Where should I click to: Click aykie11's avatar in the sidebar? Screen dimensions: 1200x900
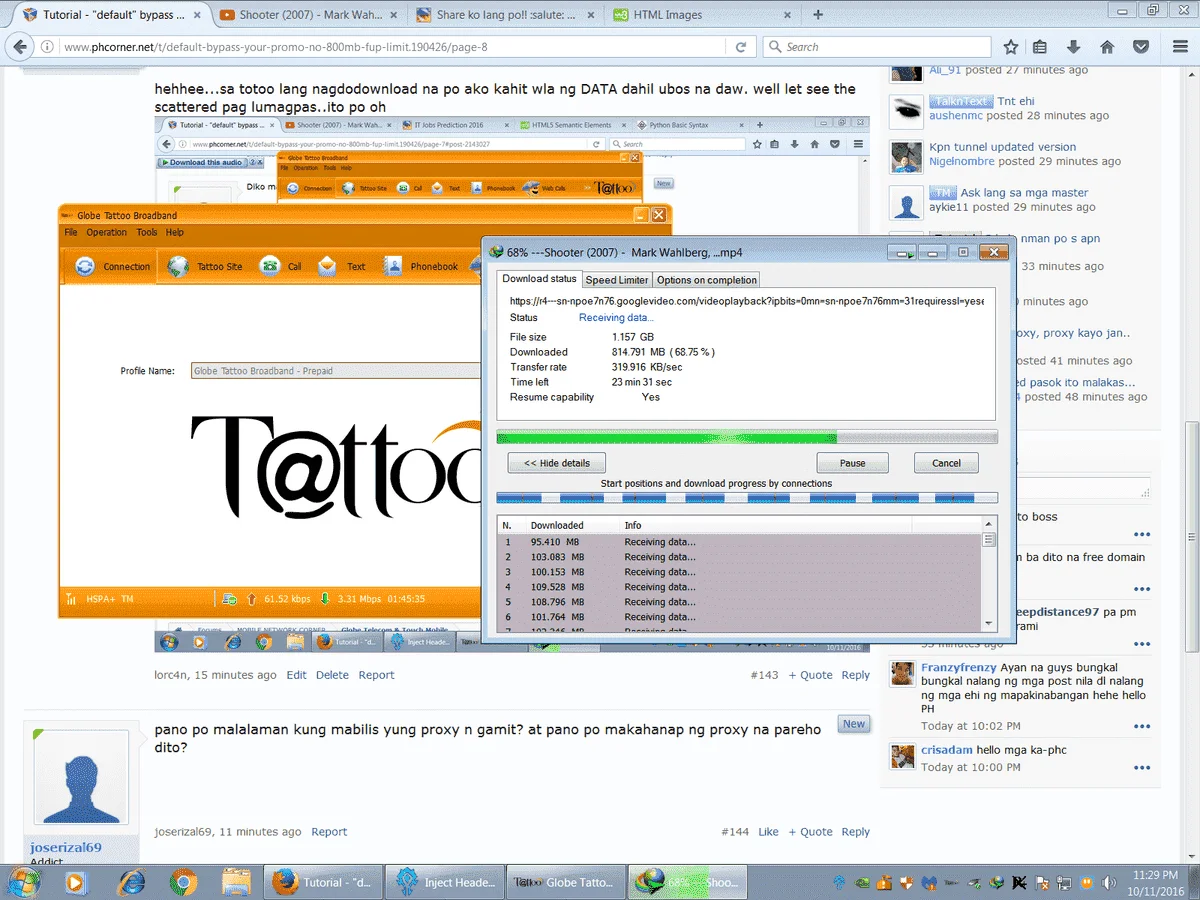(x=907, y=202)
